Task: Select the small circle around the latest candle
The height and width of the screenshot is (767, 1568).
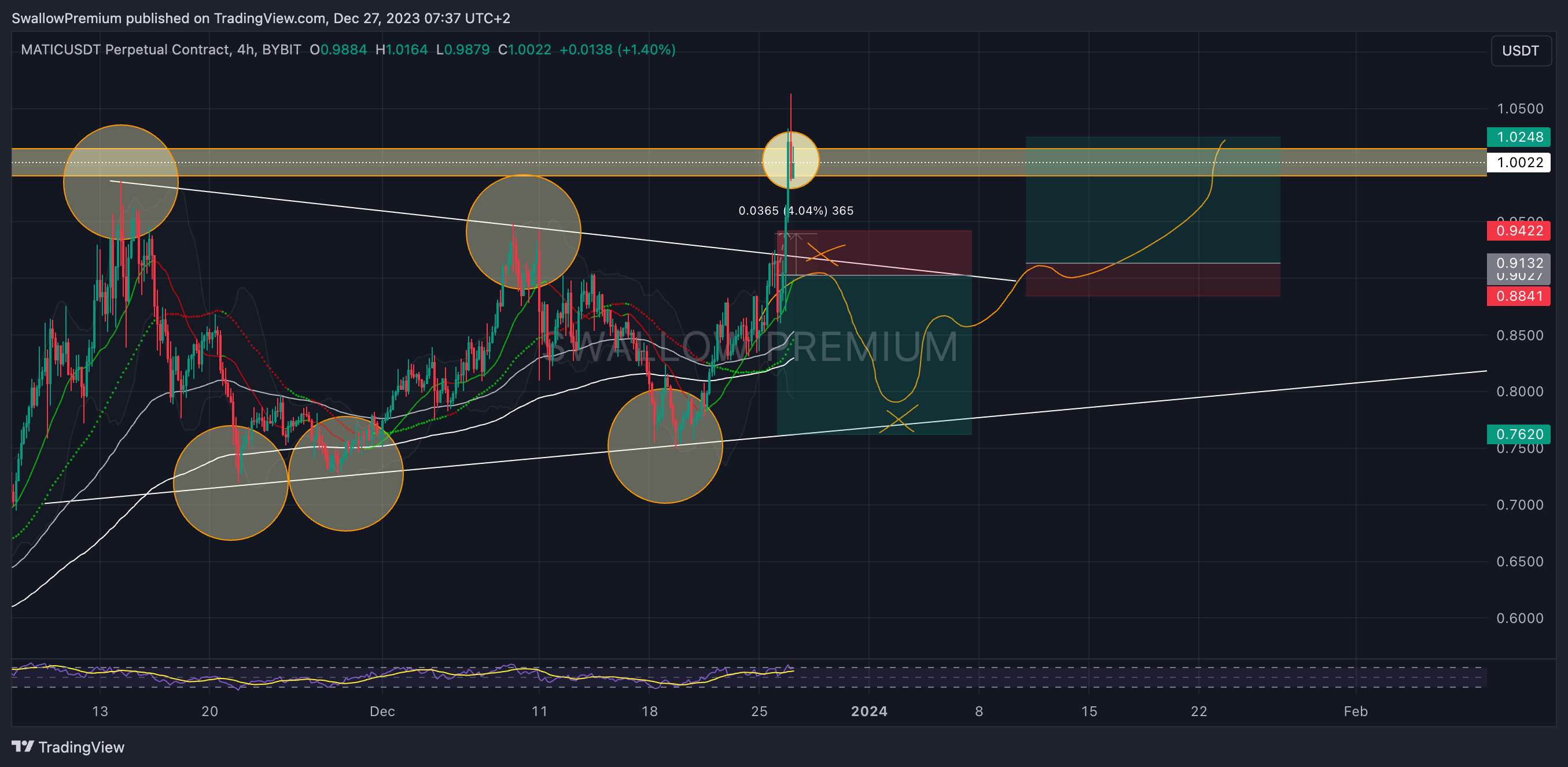Action: [791, 160]
